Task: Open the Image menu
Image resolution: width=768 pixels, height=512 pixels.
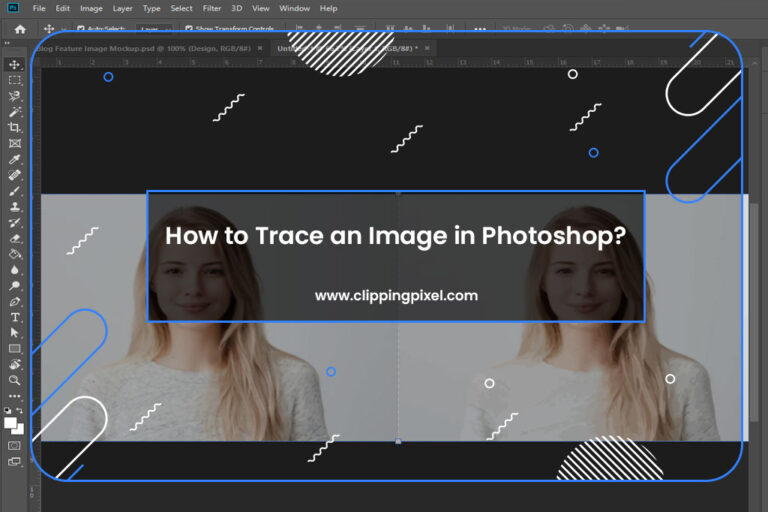Action: click(91, 8)
